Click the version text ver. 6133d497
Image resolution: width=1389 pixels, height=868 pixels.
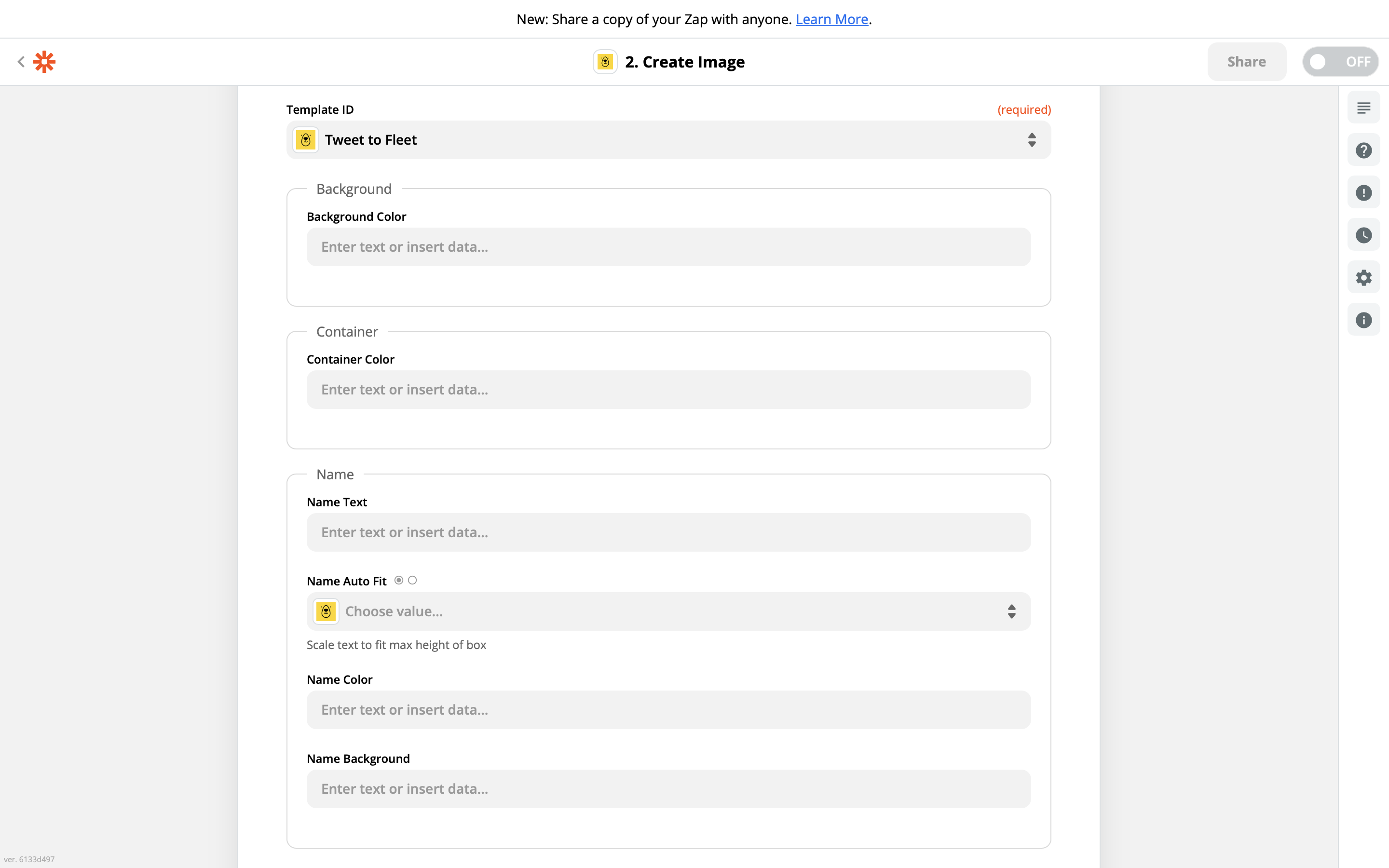(29, 859)
